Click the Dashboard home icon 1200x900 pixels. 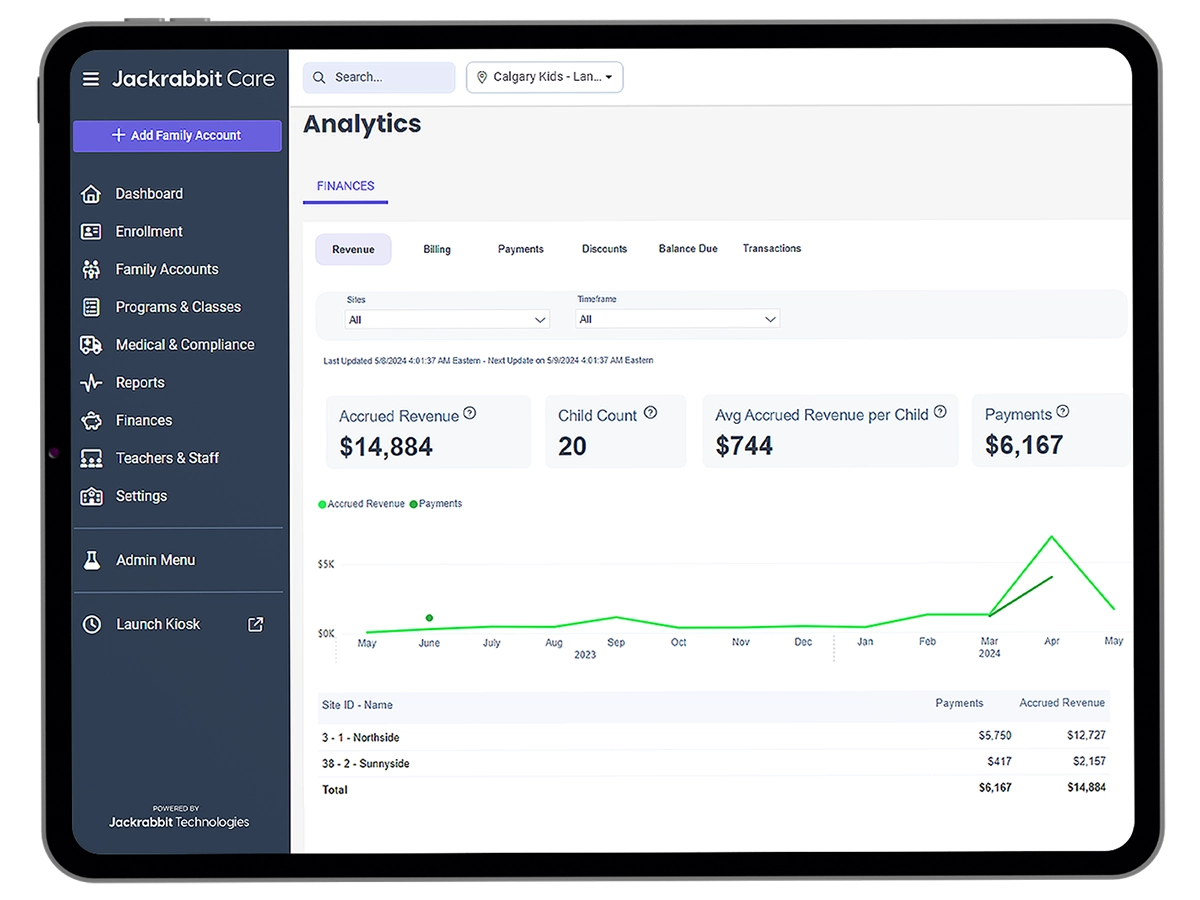[x=91, y=194]
